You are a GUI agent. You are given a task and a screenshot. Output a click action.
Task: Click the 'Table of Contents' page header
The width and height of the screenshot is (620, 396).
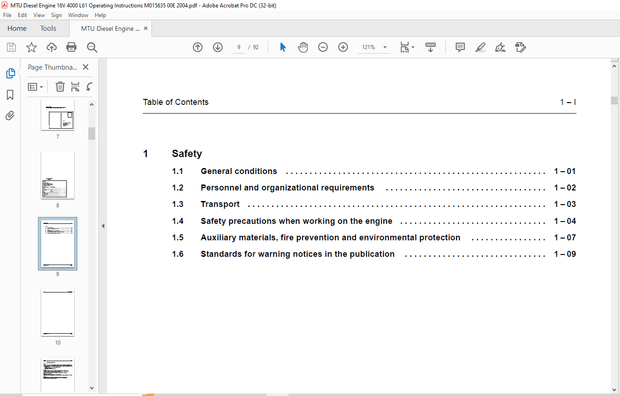[176, 102]
